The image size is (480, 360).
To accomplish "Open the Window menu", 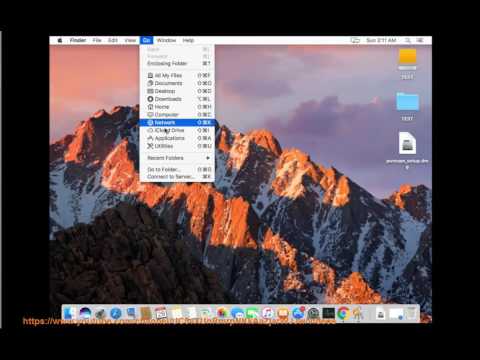I will 166,40.
